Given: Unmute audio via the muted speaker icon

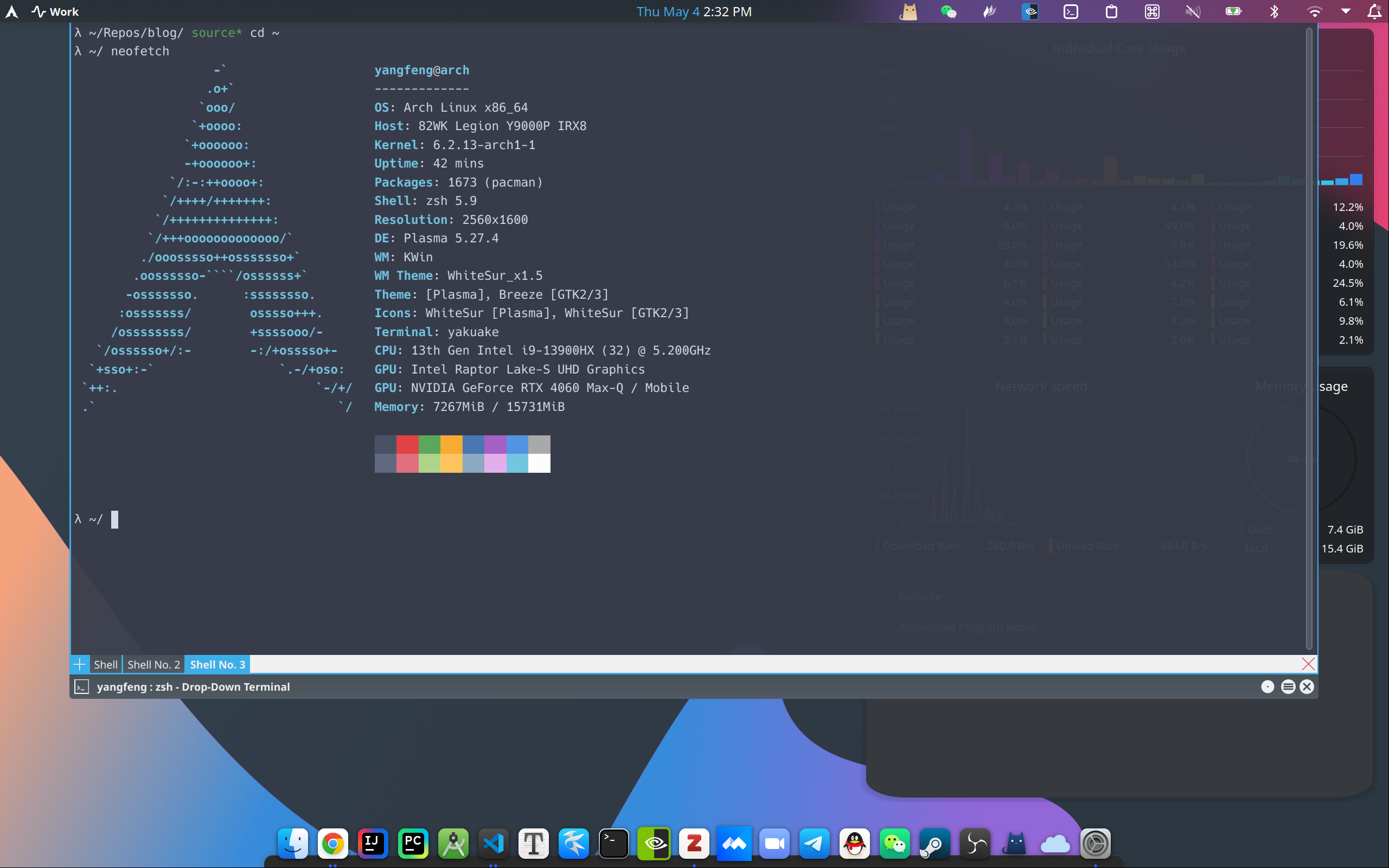Looking at the screenshot, I should pyautogui.click(x=1193, y=11).
